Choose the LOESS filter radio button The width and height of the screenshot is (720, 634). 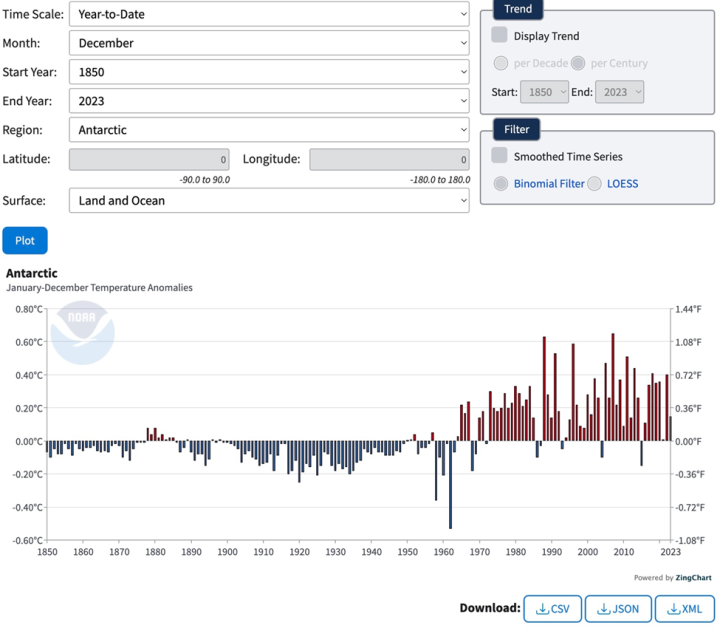(x=594, y=184)
